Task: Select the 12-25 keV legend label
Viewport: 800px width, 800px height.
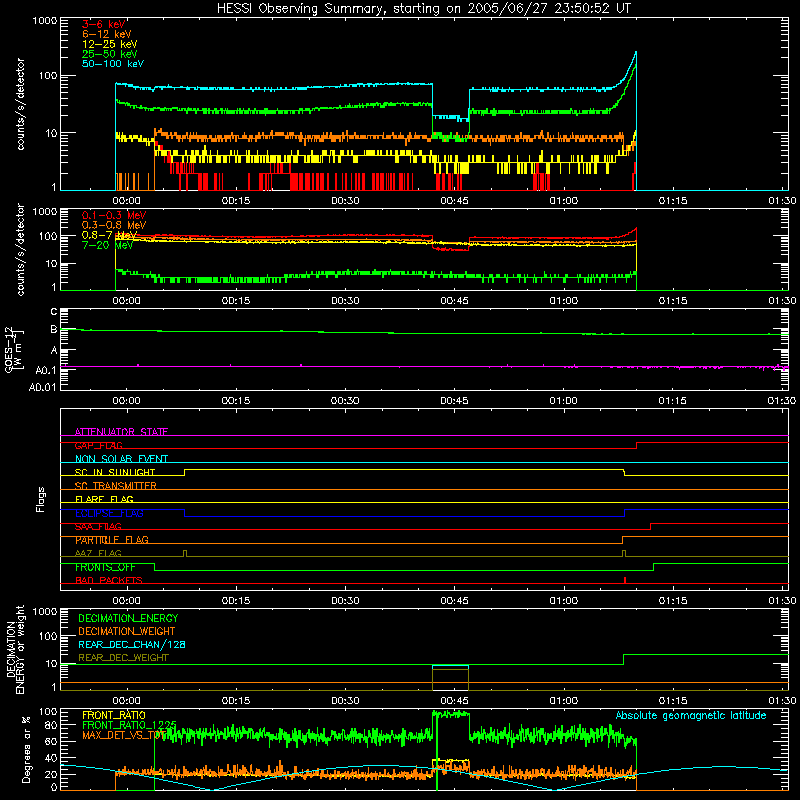Action: click(109, 44)
